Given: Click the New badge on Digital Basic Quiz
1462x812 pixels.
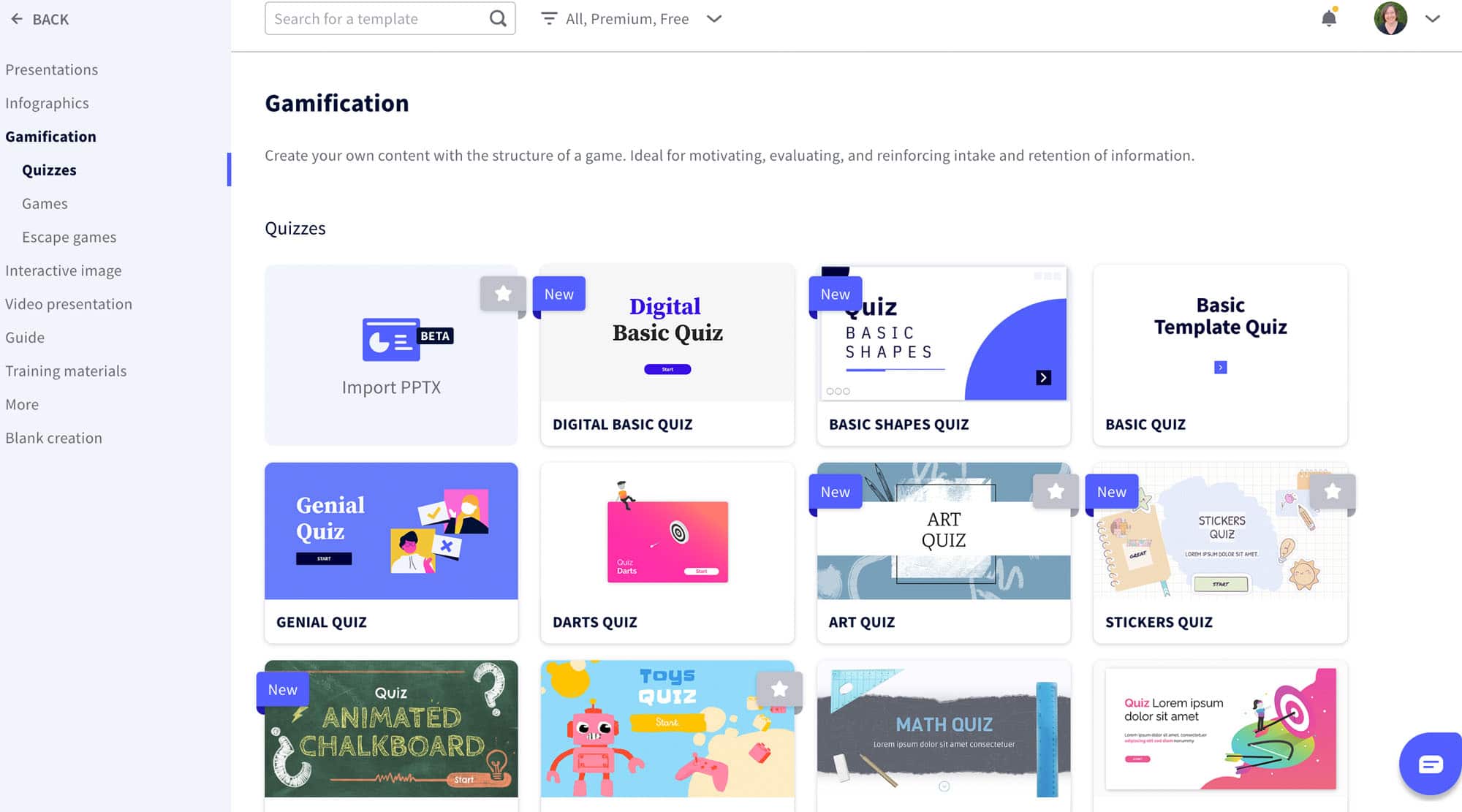Looking at the screenshot, I should pos(559,294).
